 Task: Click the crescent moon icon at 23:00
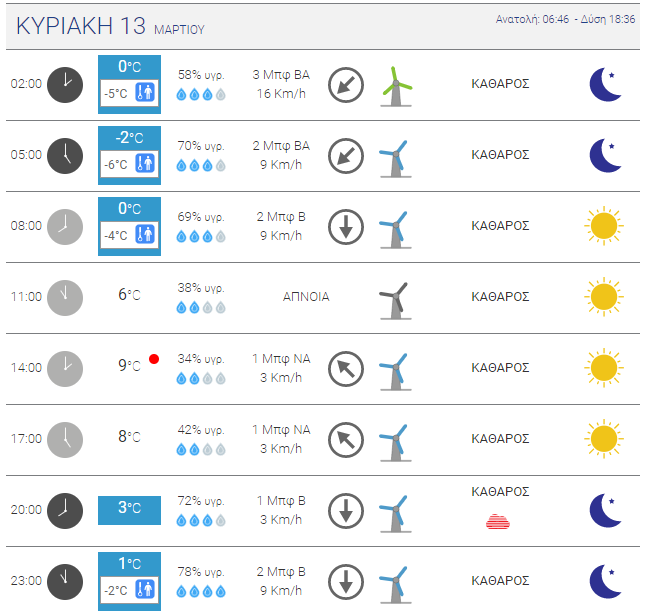[x=606, y=581]
